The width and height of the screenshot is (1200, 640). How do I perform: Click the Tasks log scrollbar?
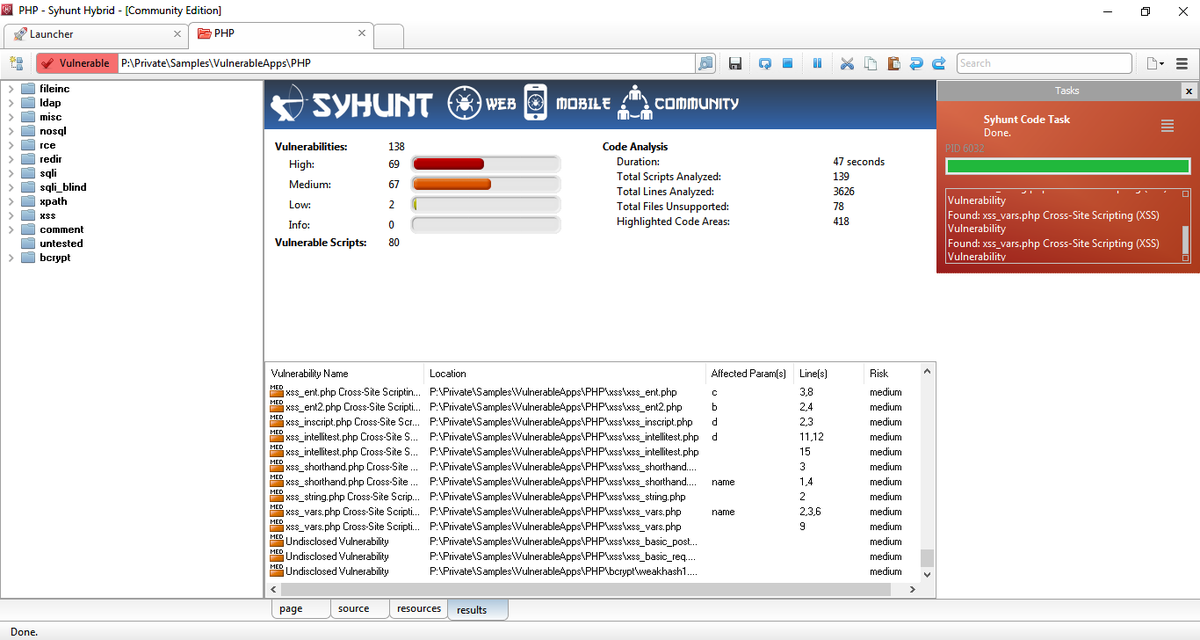[1186, 226]
